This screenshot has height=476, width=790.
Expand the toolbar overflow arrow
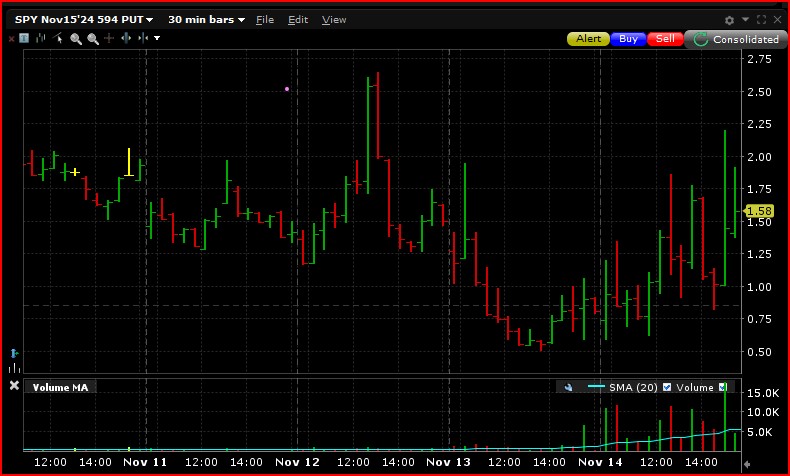click(157, 38)
